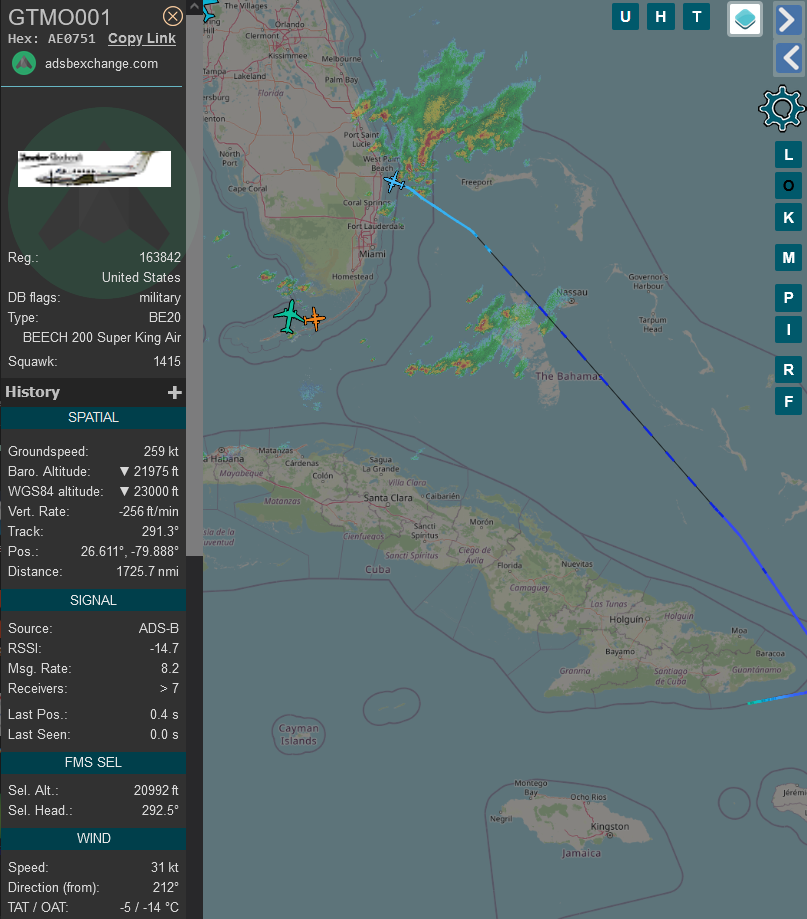
Task: Toggle the U map button
Action: pos(625,16)
